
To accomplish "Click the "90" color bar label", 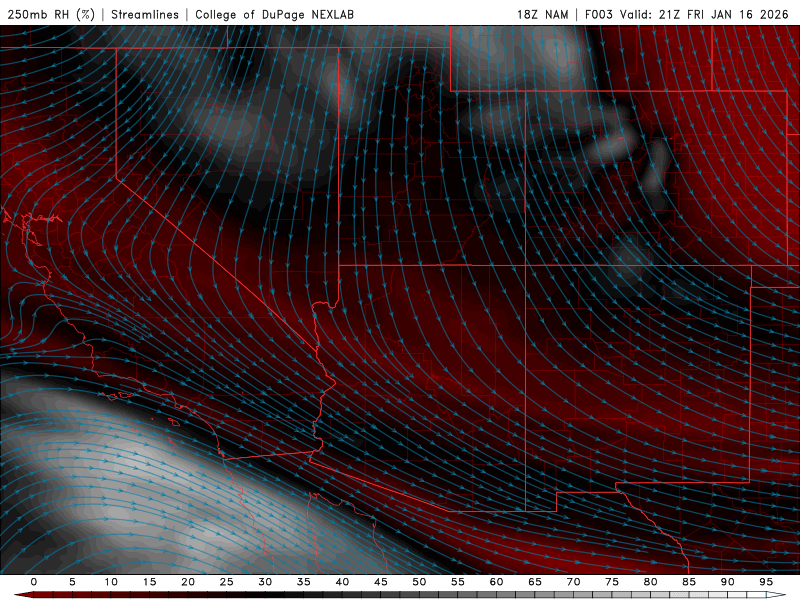I will click(727, 582).
